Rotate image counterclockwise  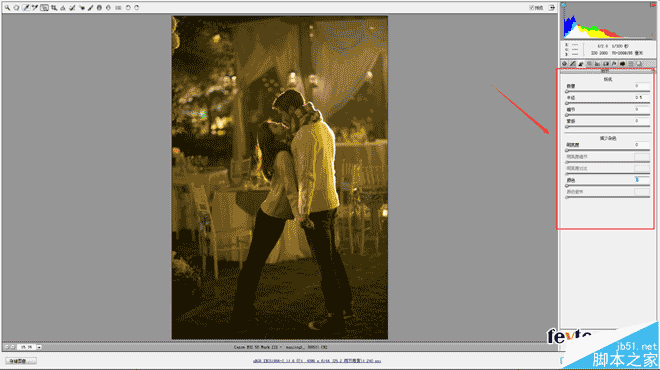click(x=128, y=8)
